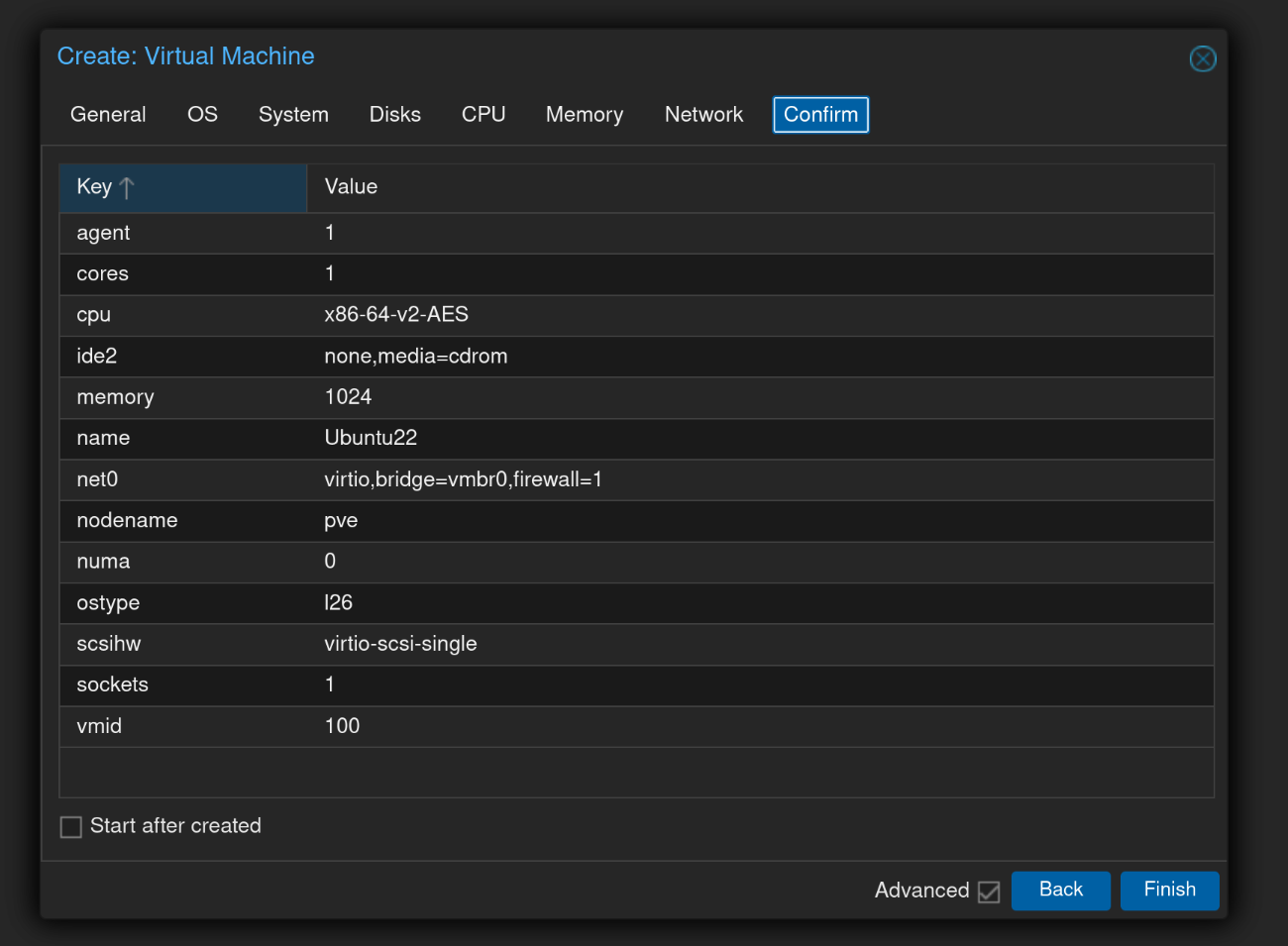The image size is (1288, 946).
Task: Click the numa row key
Action: (x=103, y=562)
